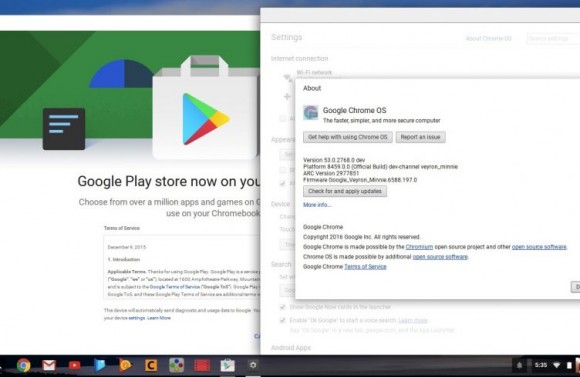Click the ARC Version 2977851 line

click(x=331, y=173)
